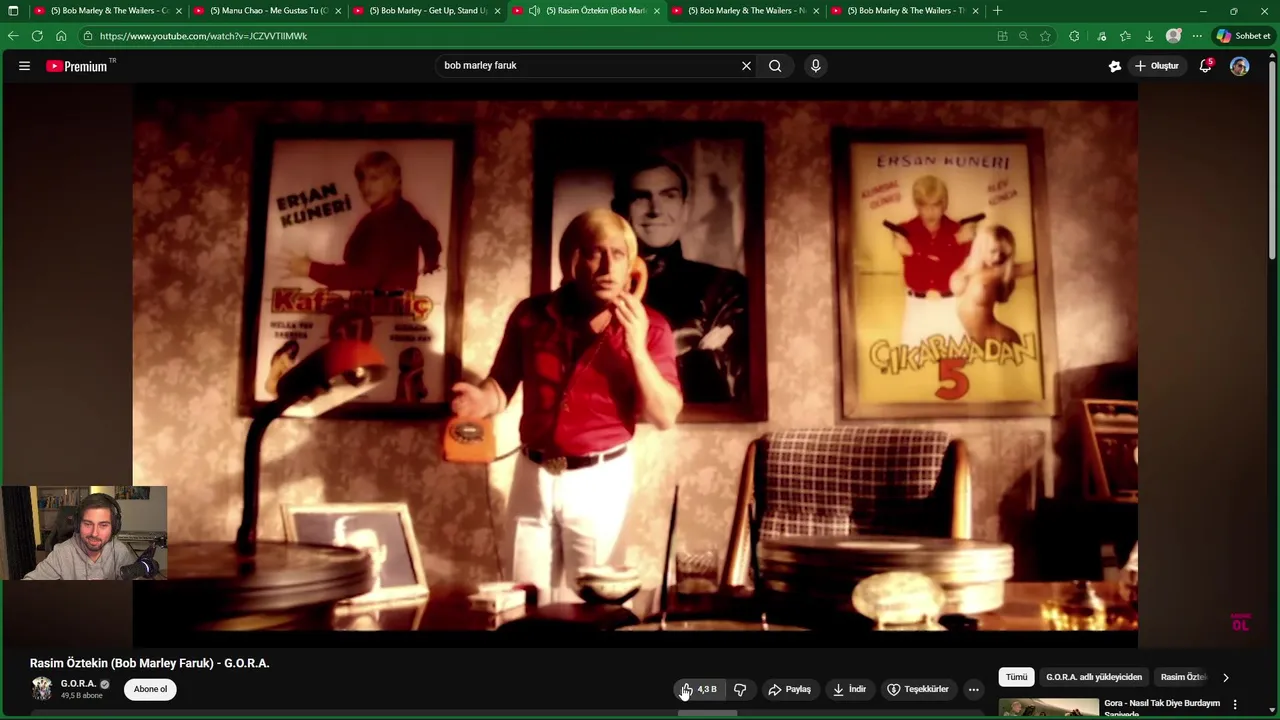Open options for Gora Nasıl Tak video
Screen dimensions: 1280x720
[1235, 704]
